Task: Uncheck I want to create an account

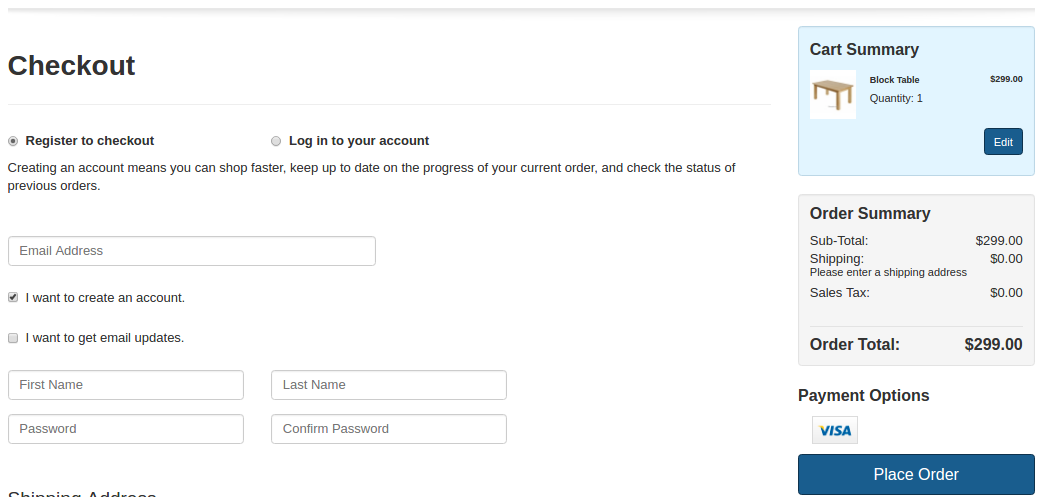Action: pos(13,298)
